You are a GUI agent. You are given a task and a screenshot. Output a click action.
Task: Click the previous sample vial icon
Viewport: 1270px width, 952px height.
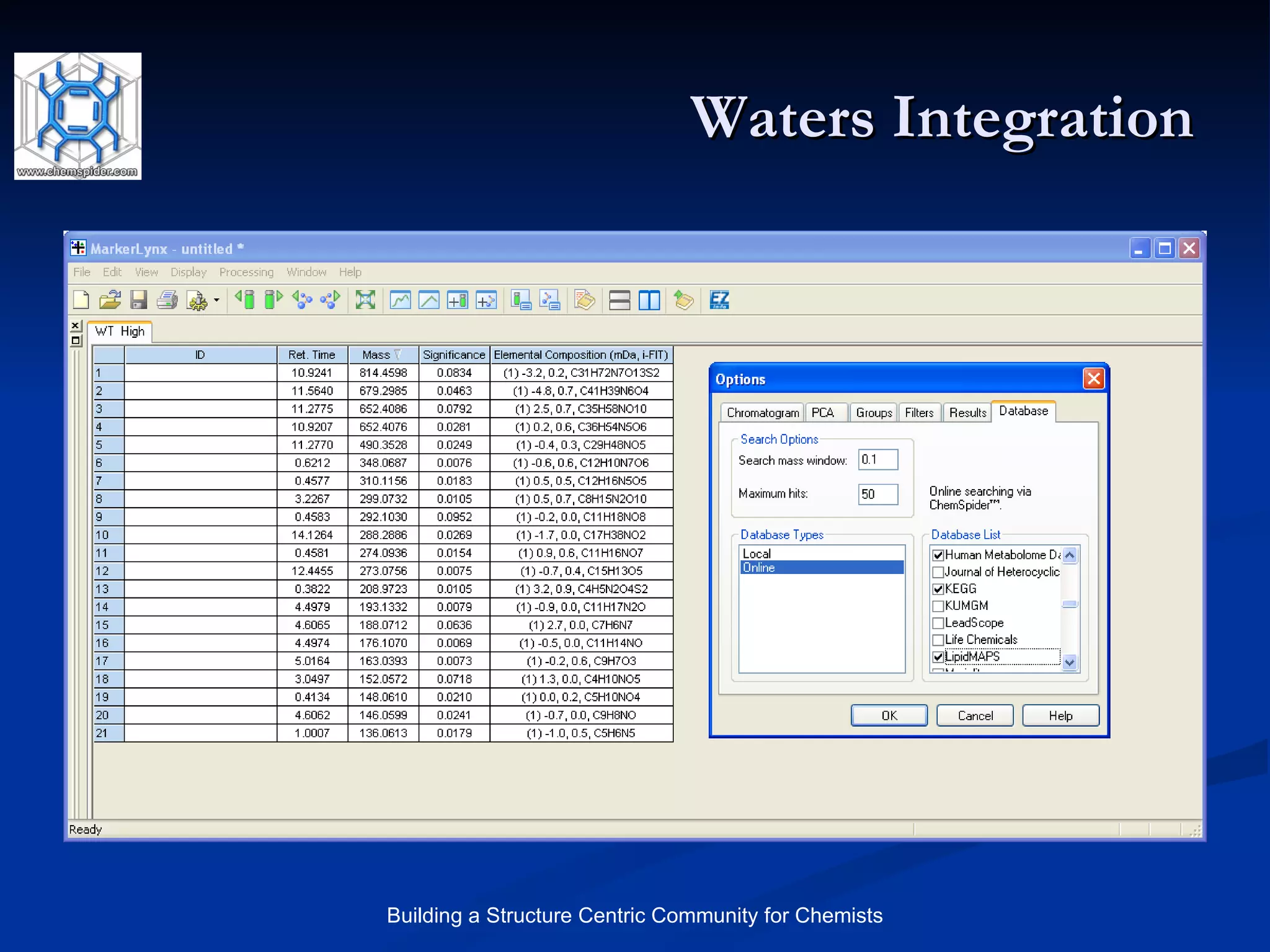pos(245,300)
